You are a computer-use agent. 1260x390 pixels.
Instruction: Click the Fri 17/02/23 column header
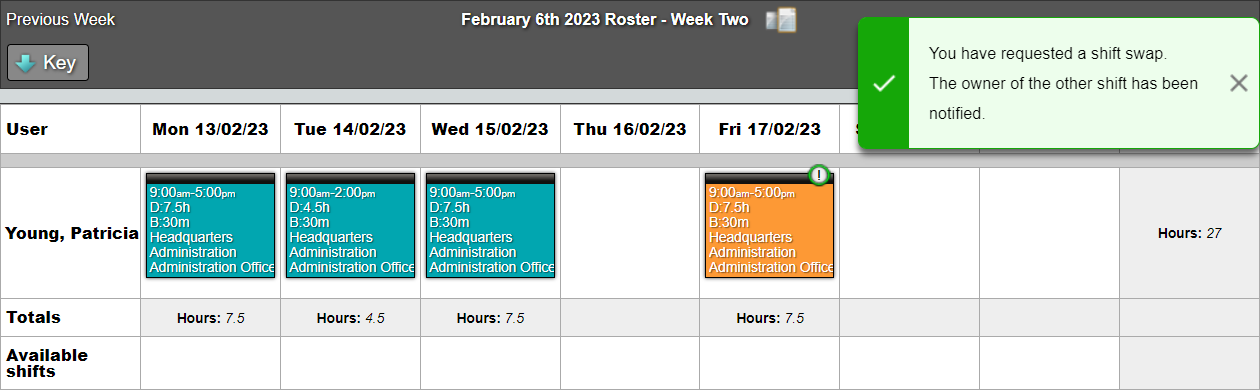pyautogui.click(x=770, y=129)
